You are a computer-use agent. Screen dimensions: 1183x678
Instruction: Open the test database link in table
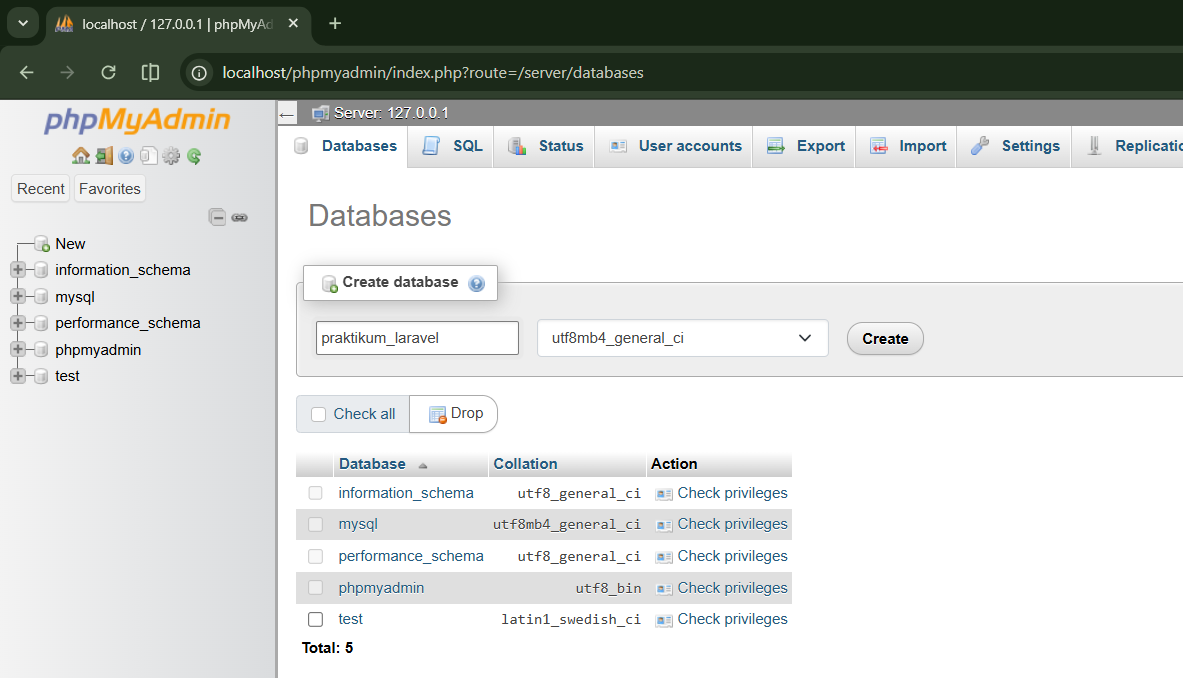pyautogui.click(x=350, y=619)
